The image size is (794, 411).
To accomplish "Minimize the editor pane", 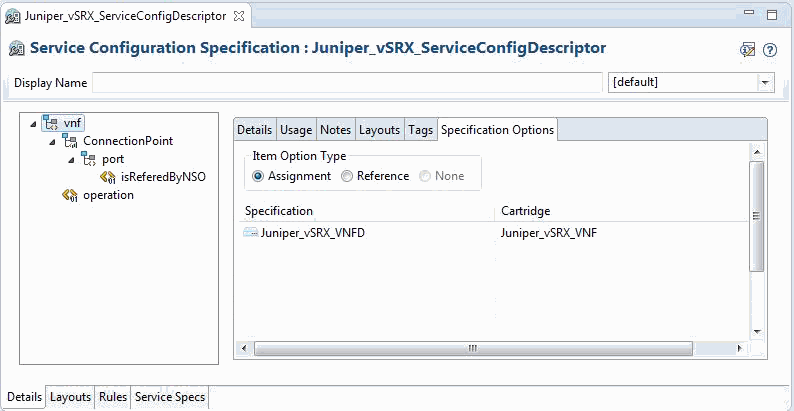I will pyautogui.click(x=749, y=14).
